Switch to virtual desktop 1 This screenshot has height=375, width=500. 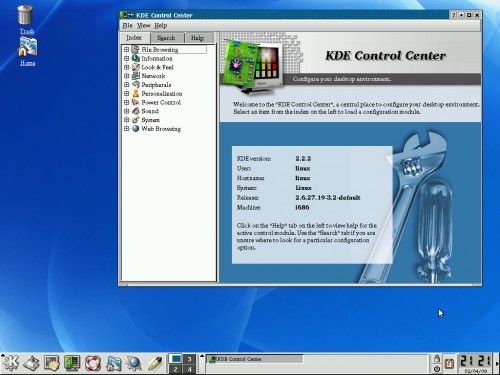coord(176,359)
